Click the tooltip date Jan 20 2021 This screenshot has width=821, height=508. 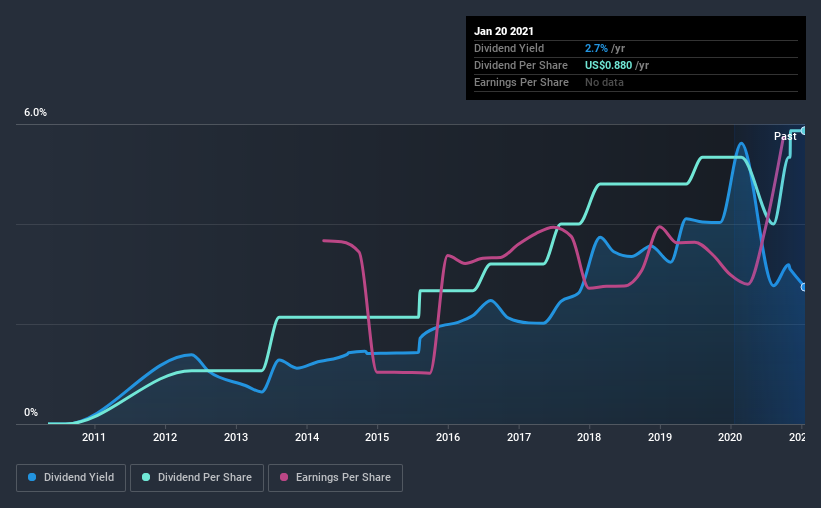[x=504, y=31]
